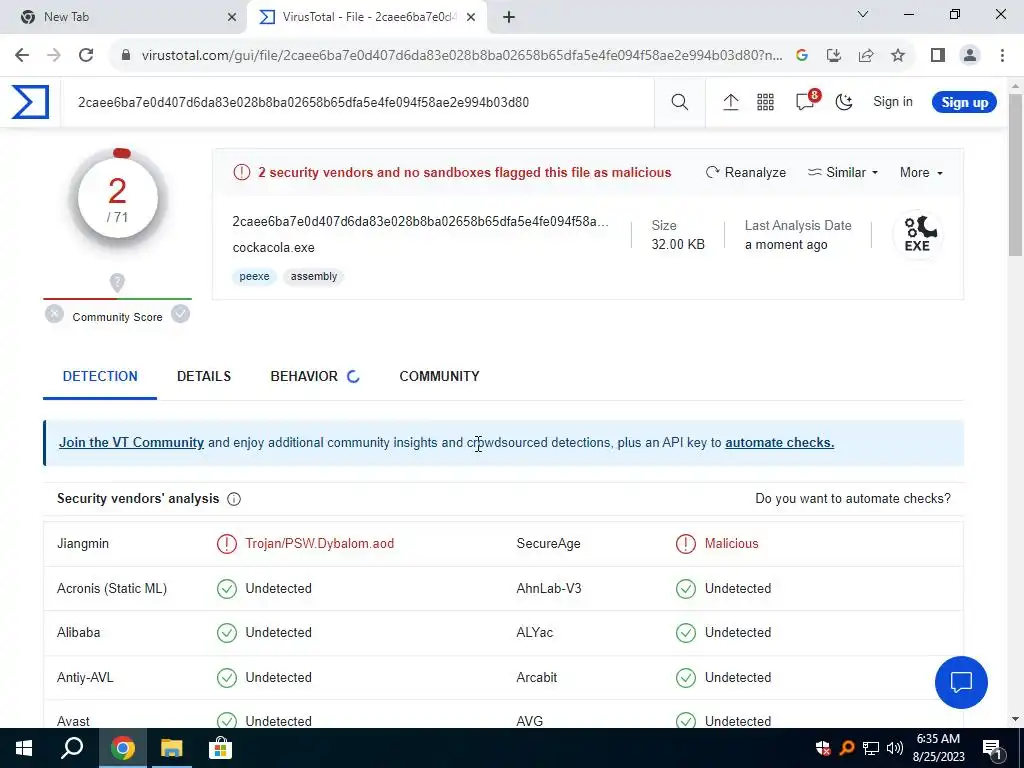This screenshot has height=768, width=1024.
Task: Close the VirusTotal browser tab
Action: 471,17
